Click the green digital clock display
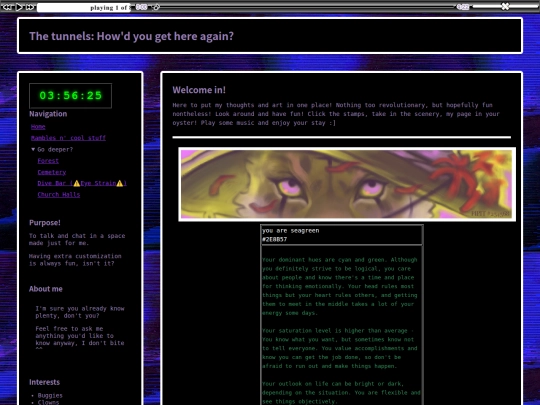Image resolution: width=540 pixels, height=405 pixels. [71, 95]
